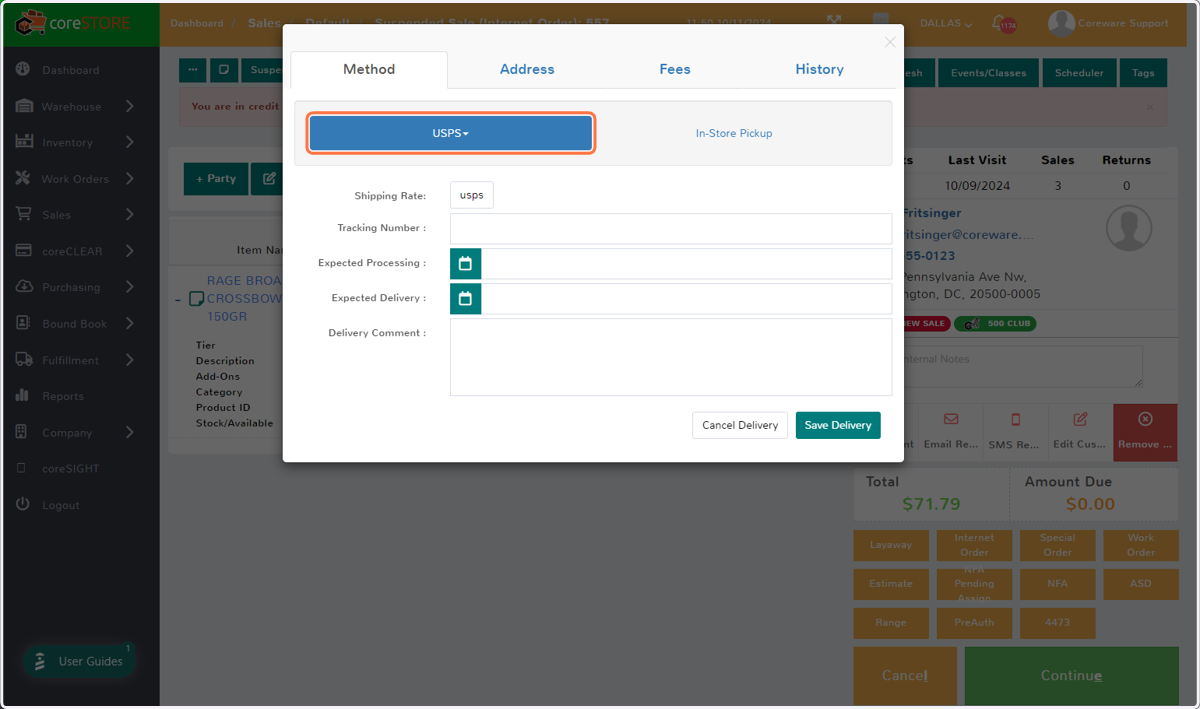Open the DALLAS location dropdown

[x=946, y=24]
